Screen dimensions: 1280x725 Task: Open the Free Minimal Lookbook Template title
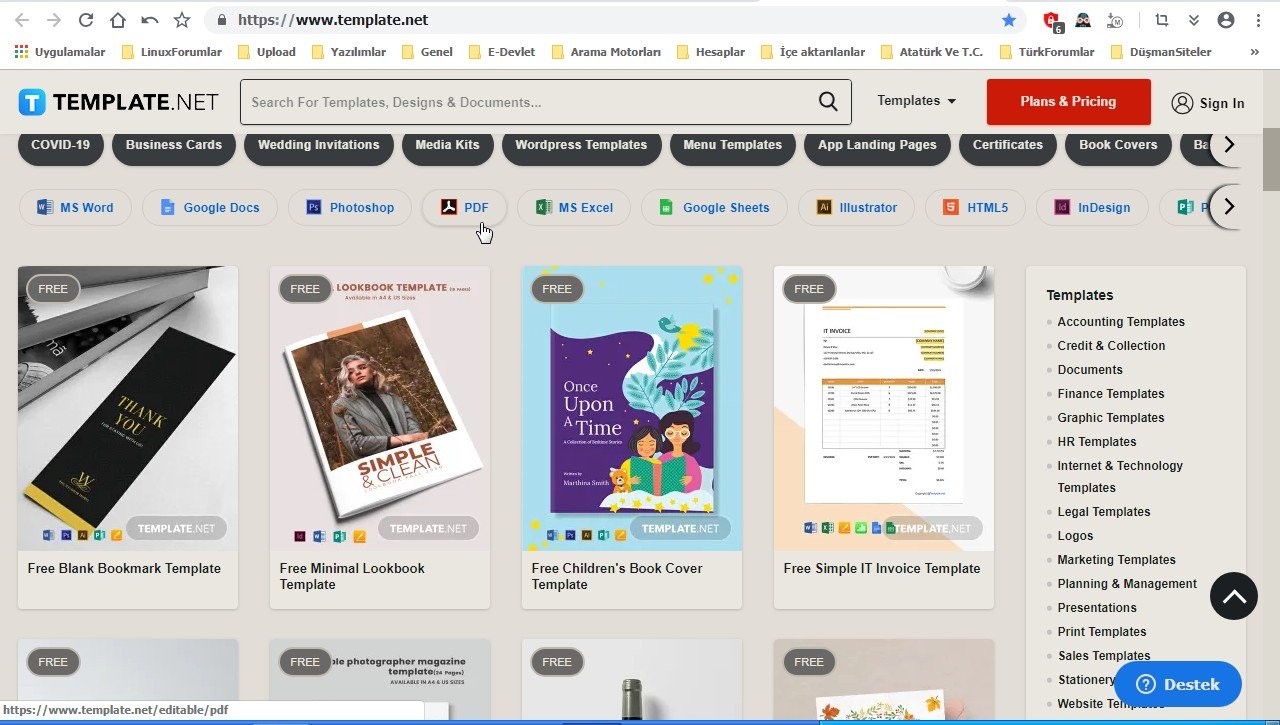[x=352, y=576]
